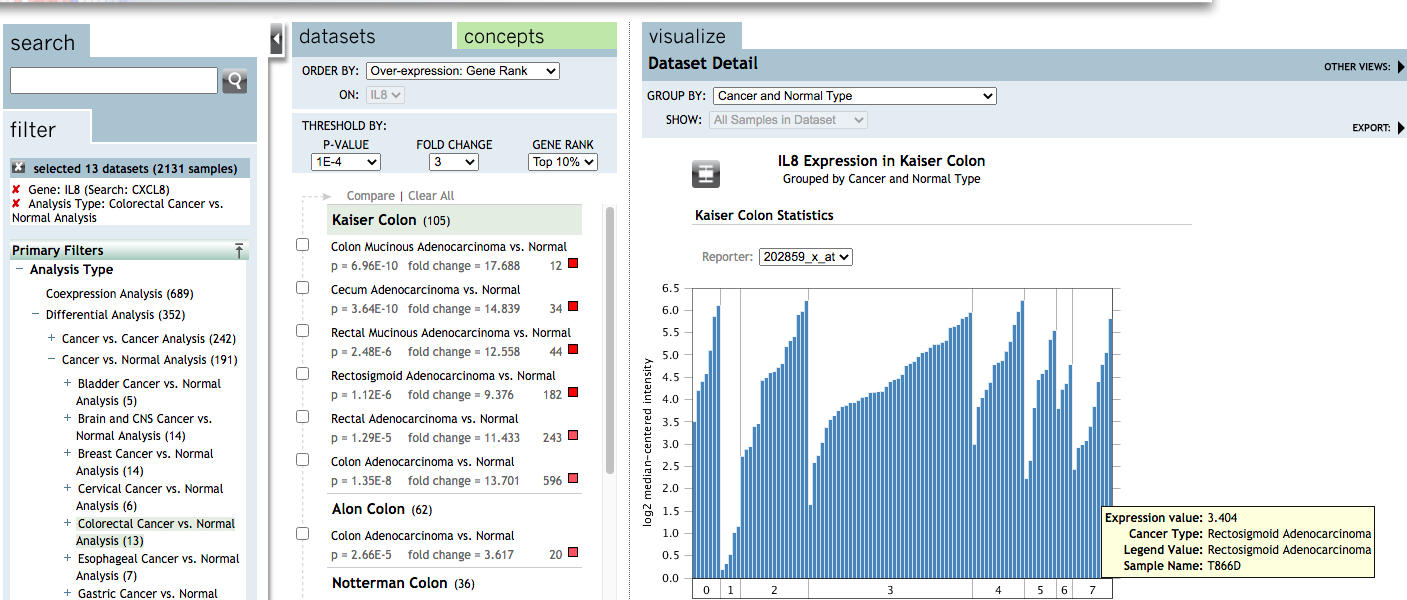The width and height of the screenshot is (1407, 600).
Task: Open the P-Value threshold dropdown
Action: pyautogui.click(x=345, y=162)
